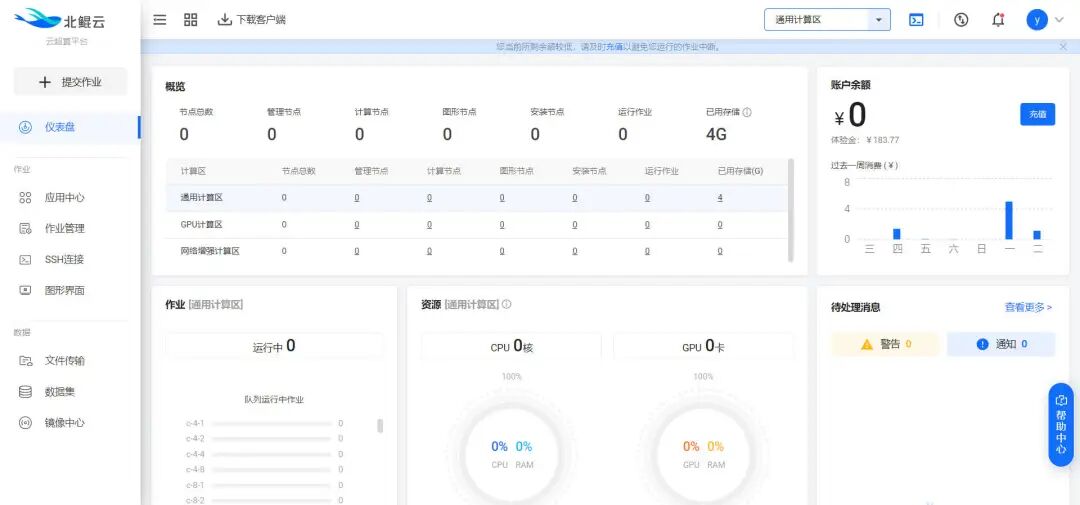Click the download icon beside 下载客户端
Screen dimensions: 1080x505
click(x=225, y=20)
